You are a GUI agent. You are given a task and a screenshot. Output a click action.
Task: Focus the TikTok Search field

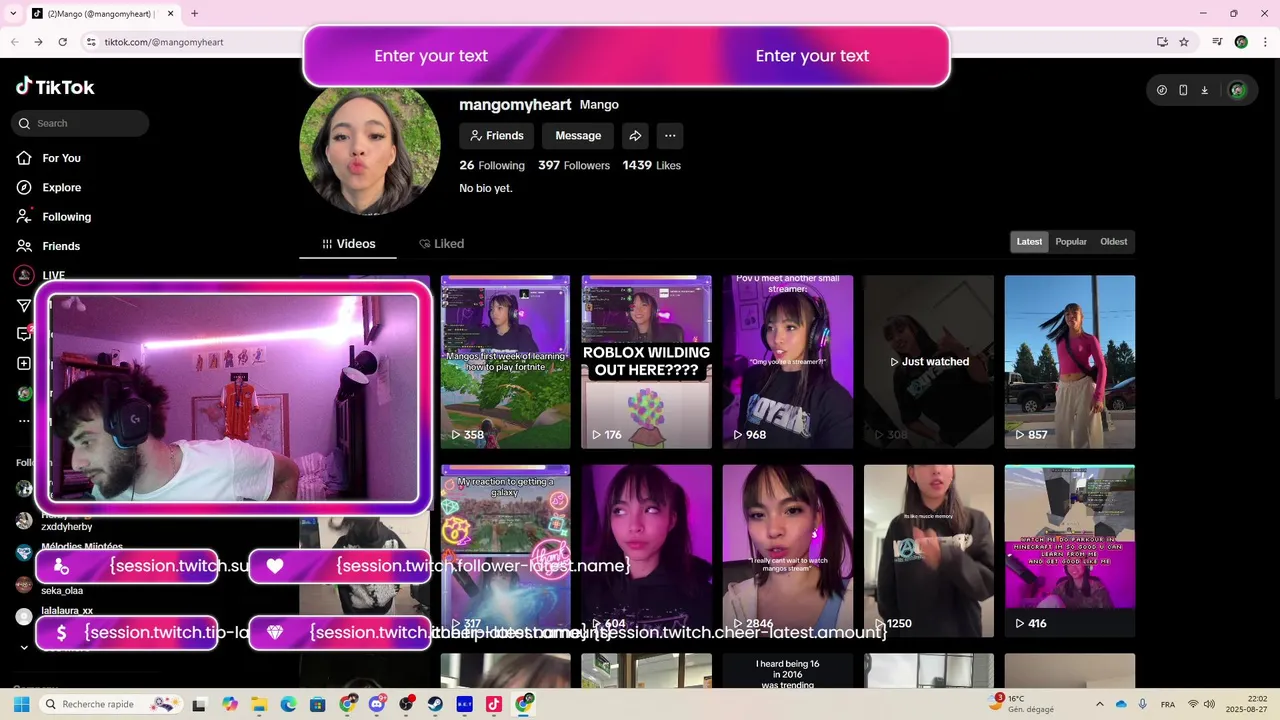tap(80, 123)
